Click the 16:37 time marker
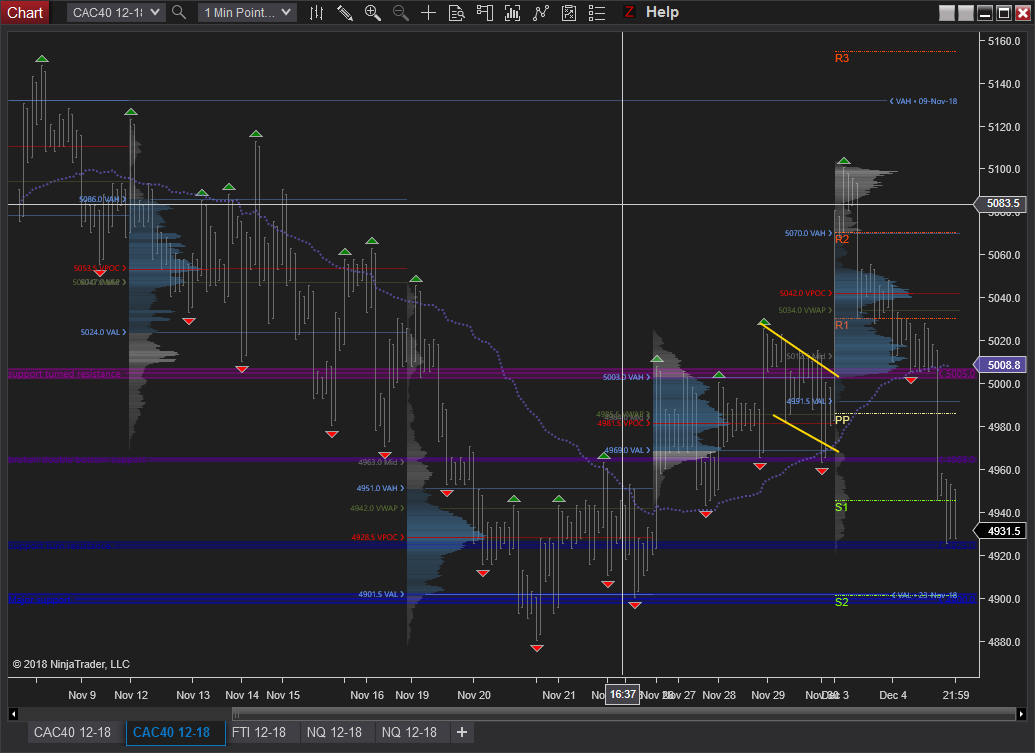1035x753 pixels. [x=622, y=694]
